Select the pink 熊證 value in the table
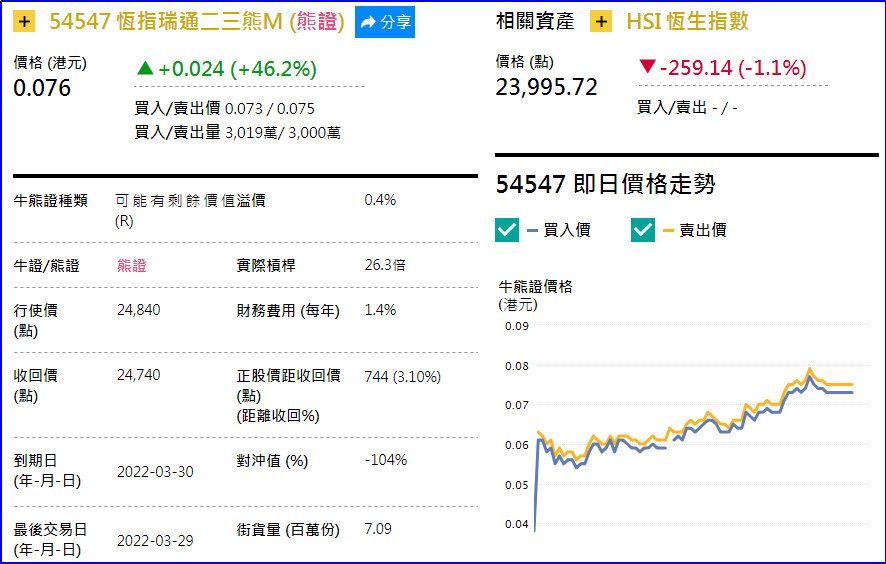The height and width of the screenshot is (564, 886). click(131, 266)
